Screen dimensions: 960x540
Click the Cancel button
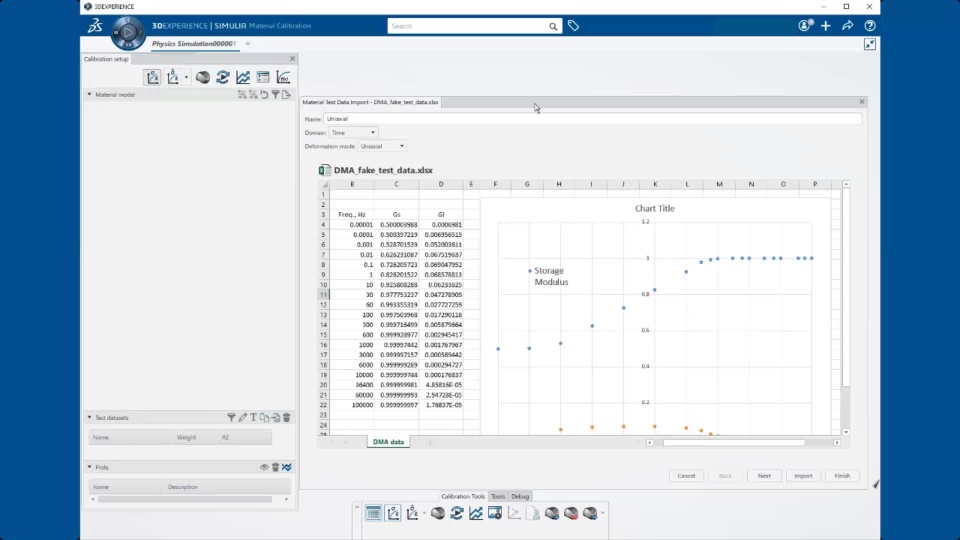tap(686, 476)
